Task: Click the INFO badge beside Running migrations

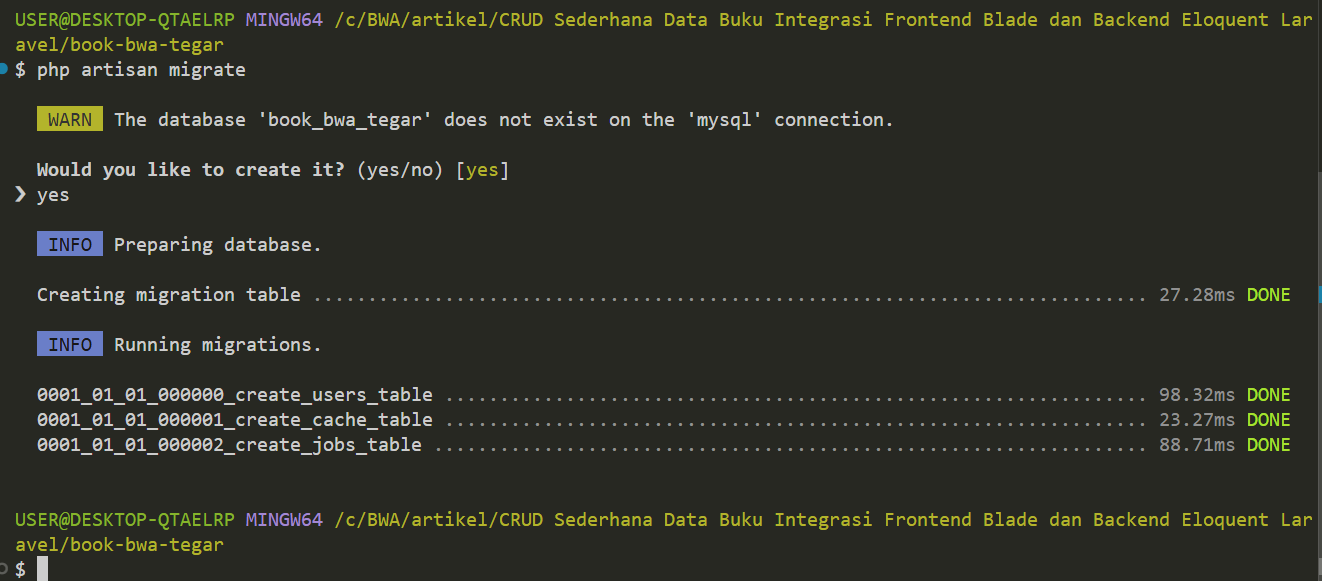Action: coord(70,345)
